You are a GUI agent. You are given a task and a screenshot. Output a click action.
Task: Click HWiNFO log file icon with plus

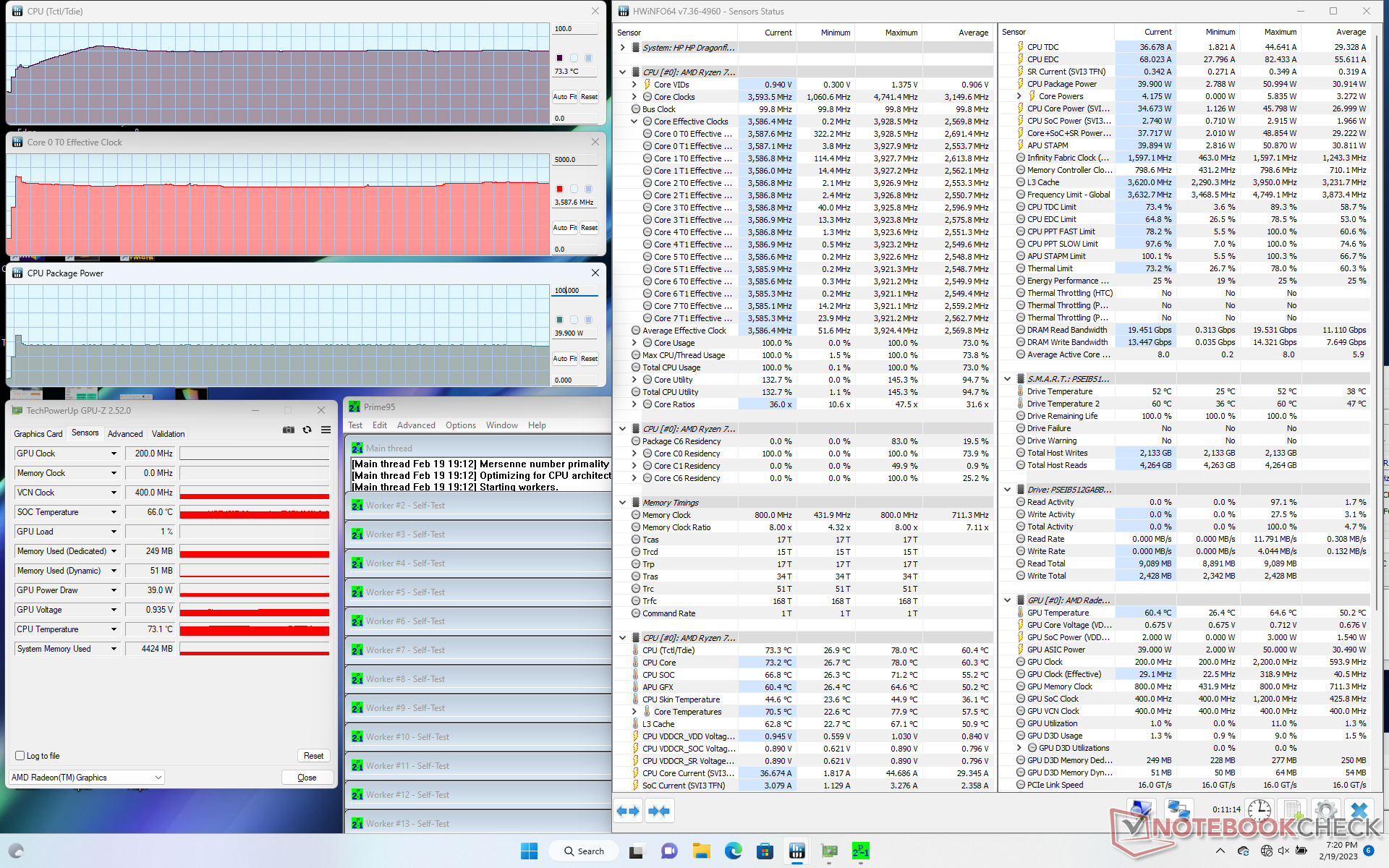1293,810
